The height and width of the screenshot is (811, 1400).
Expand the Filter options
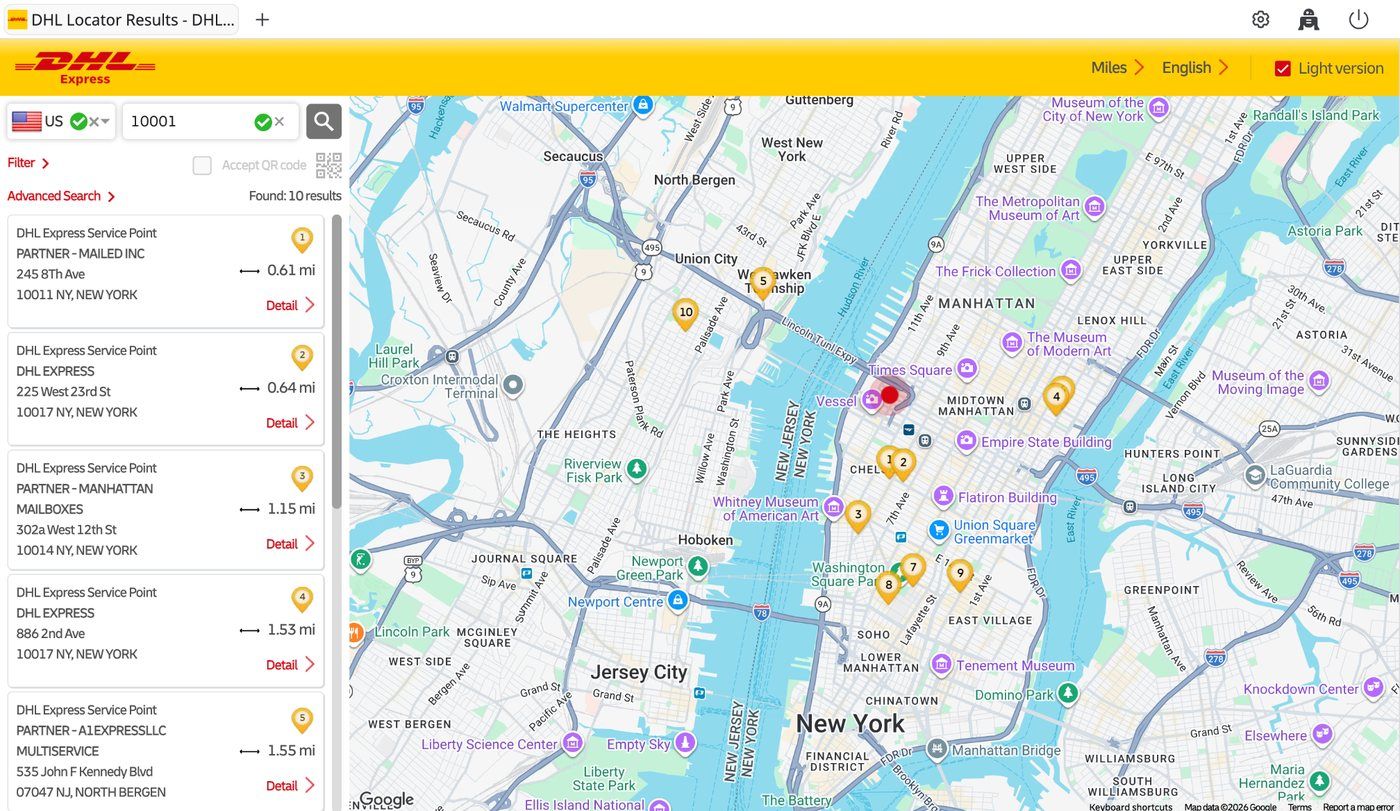tap(28, 163)
